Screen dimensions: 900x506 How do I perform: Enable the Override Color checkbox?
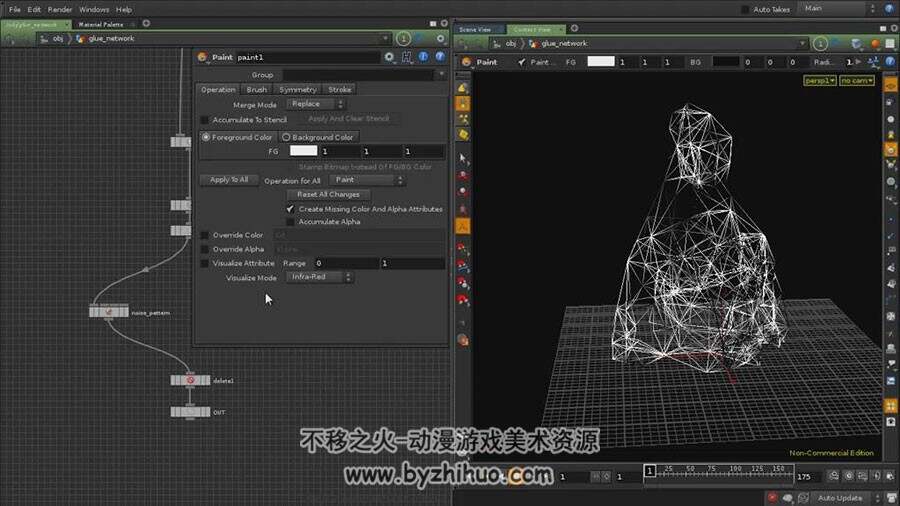[204, 235]
